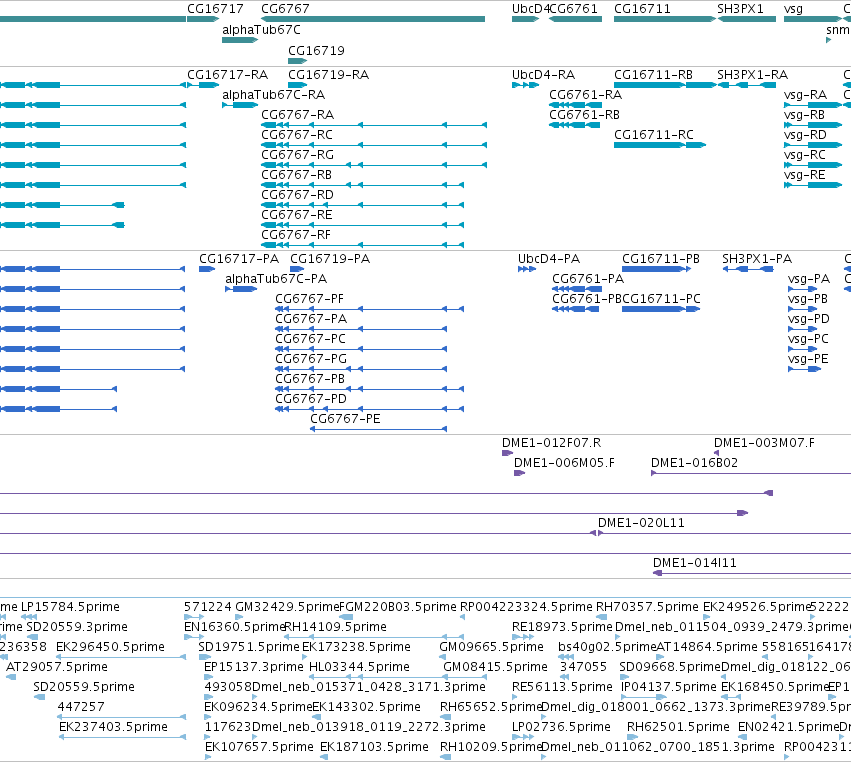Screen dimensions: 851x762
Task: Click protein CG16719-PA label
Action: 330,258
